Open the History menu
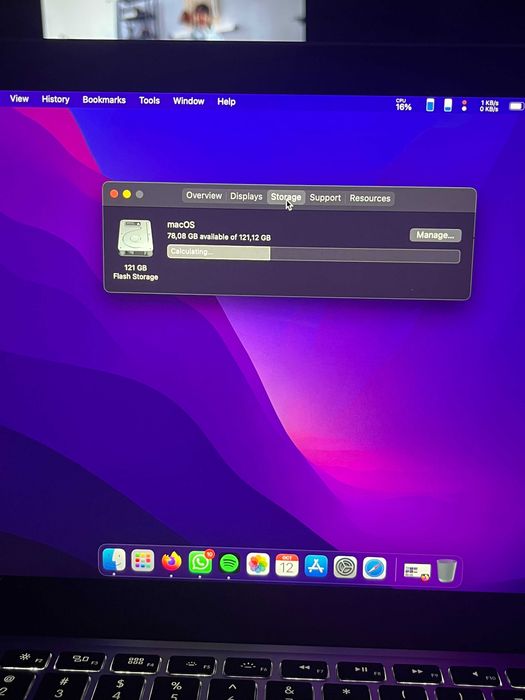 [x=55, y=99]
